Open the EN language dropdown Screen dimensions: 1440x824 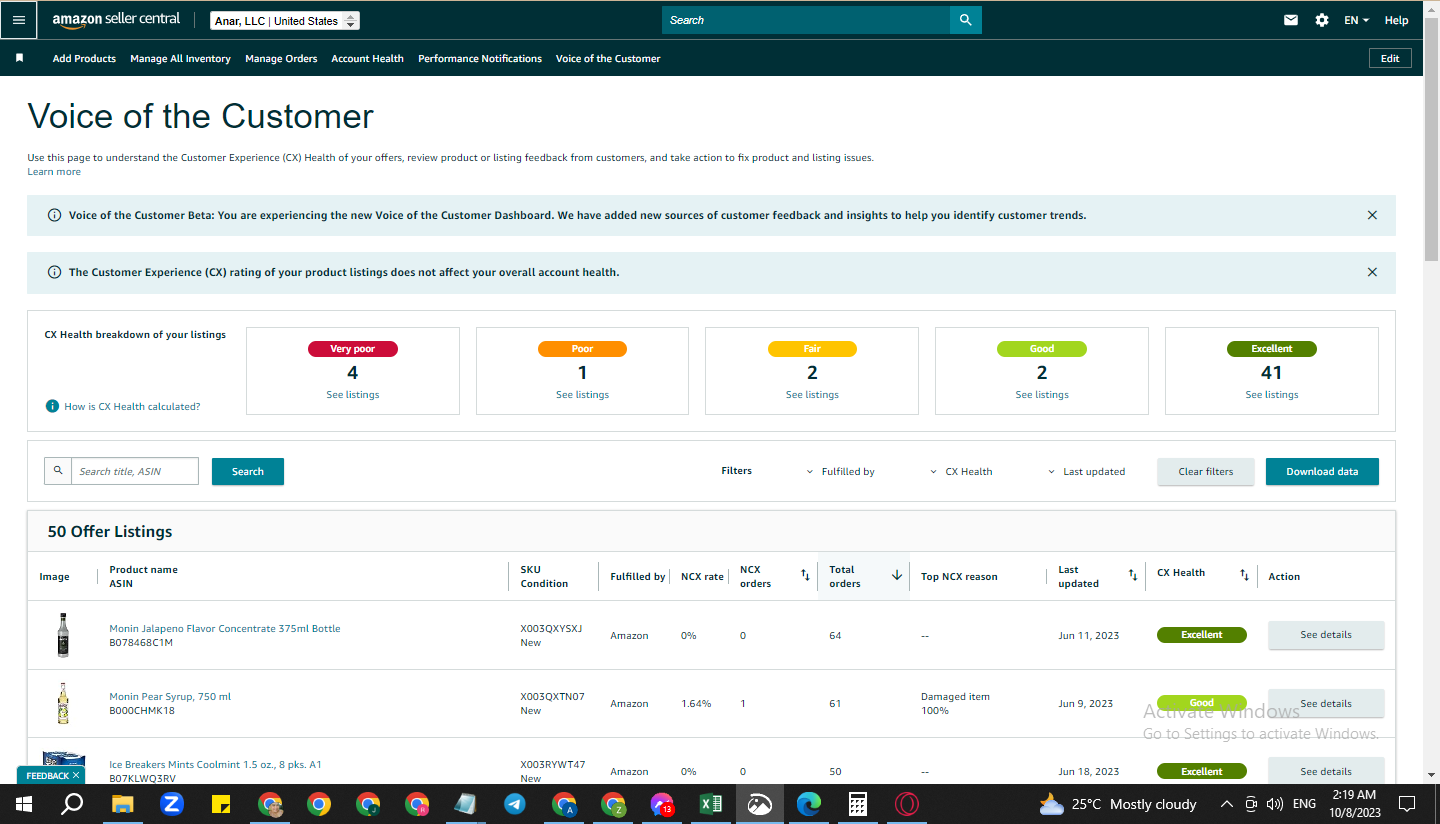pyautogui.click(x=1357, y=20)
